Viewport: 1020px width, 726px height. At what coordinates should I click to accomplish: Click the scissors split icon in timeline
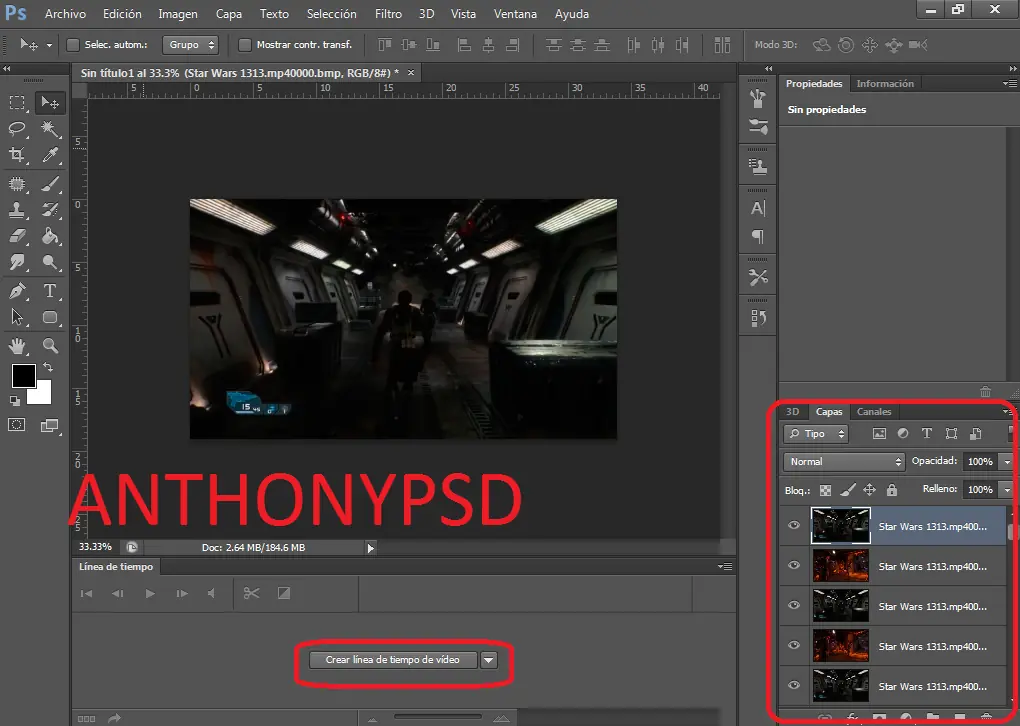pos(251,593)
